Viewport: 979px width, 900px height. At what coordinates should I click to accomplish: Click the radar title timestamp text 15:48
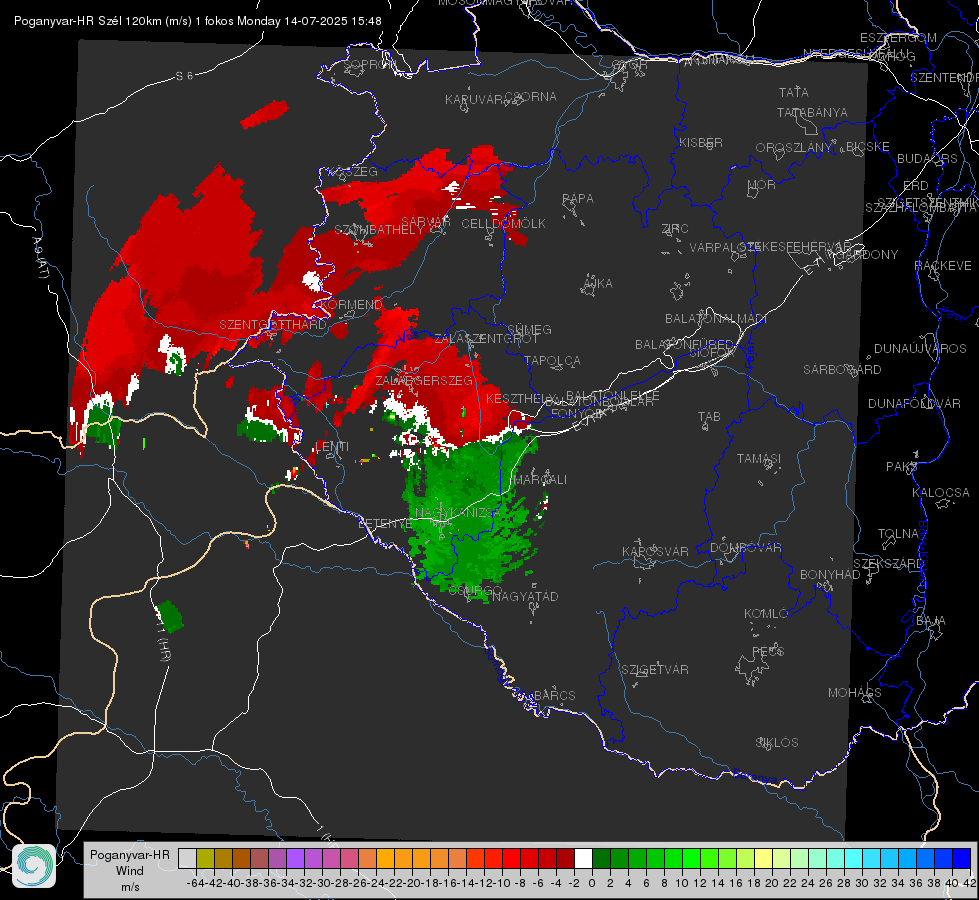(x=367, y=21)
